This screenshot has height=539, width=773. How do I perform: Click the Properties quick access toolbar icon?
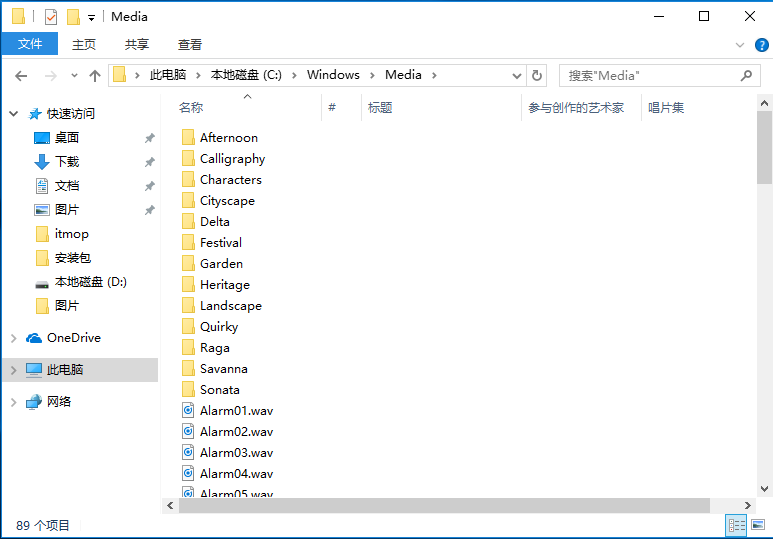pos(51,17)
